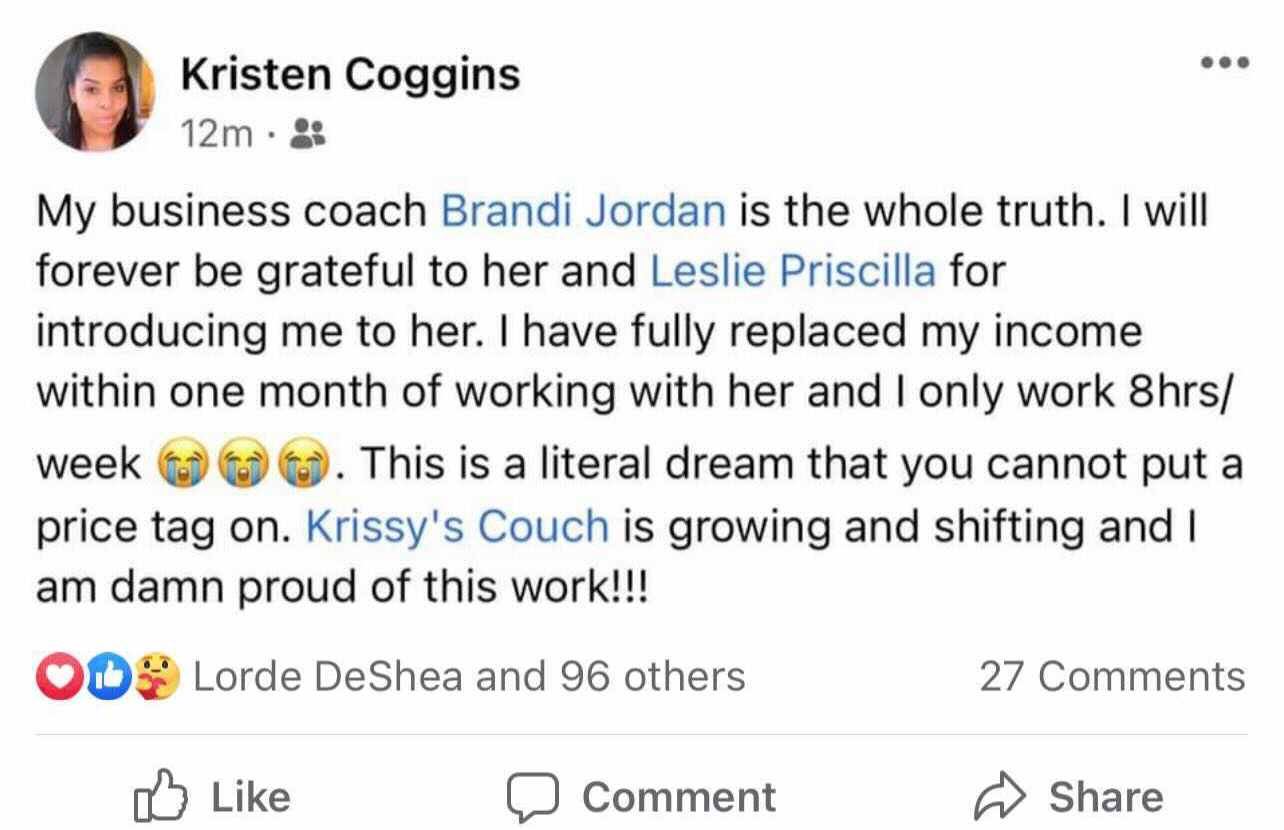Screen dimensions: 1284x830
Task: Open the Kristen Coggins profile name link
Action: click(350, 76)
